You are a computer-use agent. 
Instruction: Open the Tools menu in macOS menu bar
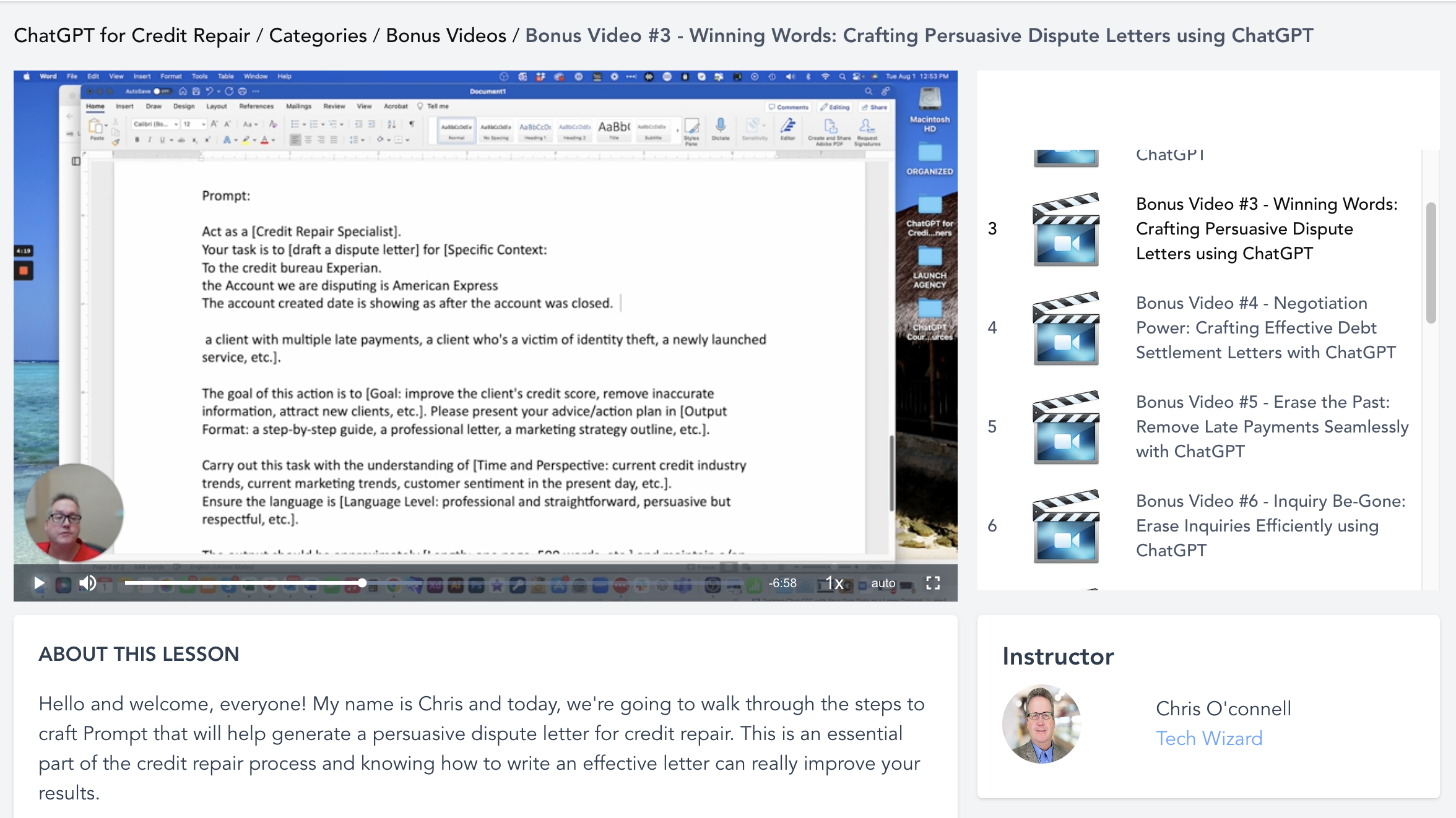[199, 76]
